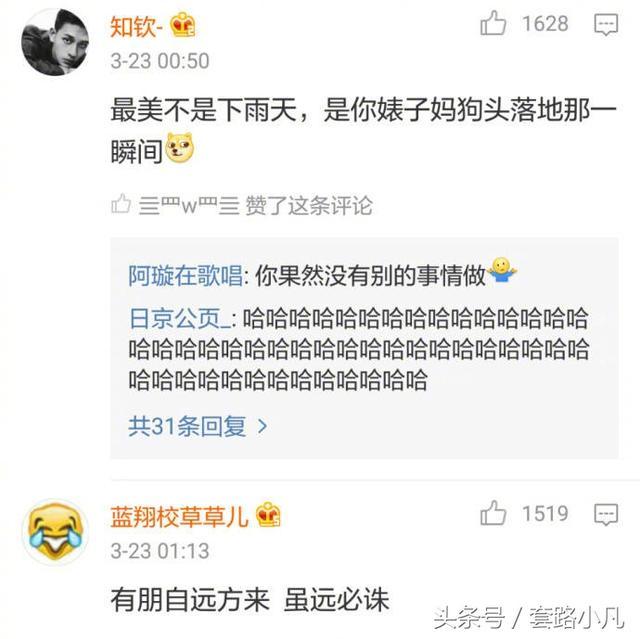Like the comment with 1519 likes
This screenshot has width=640, height=639.
(x=493, y=513)
